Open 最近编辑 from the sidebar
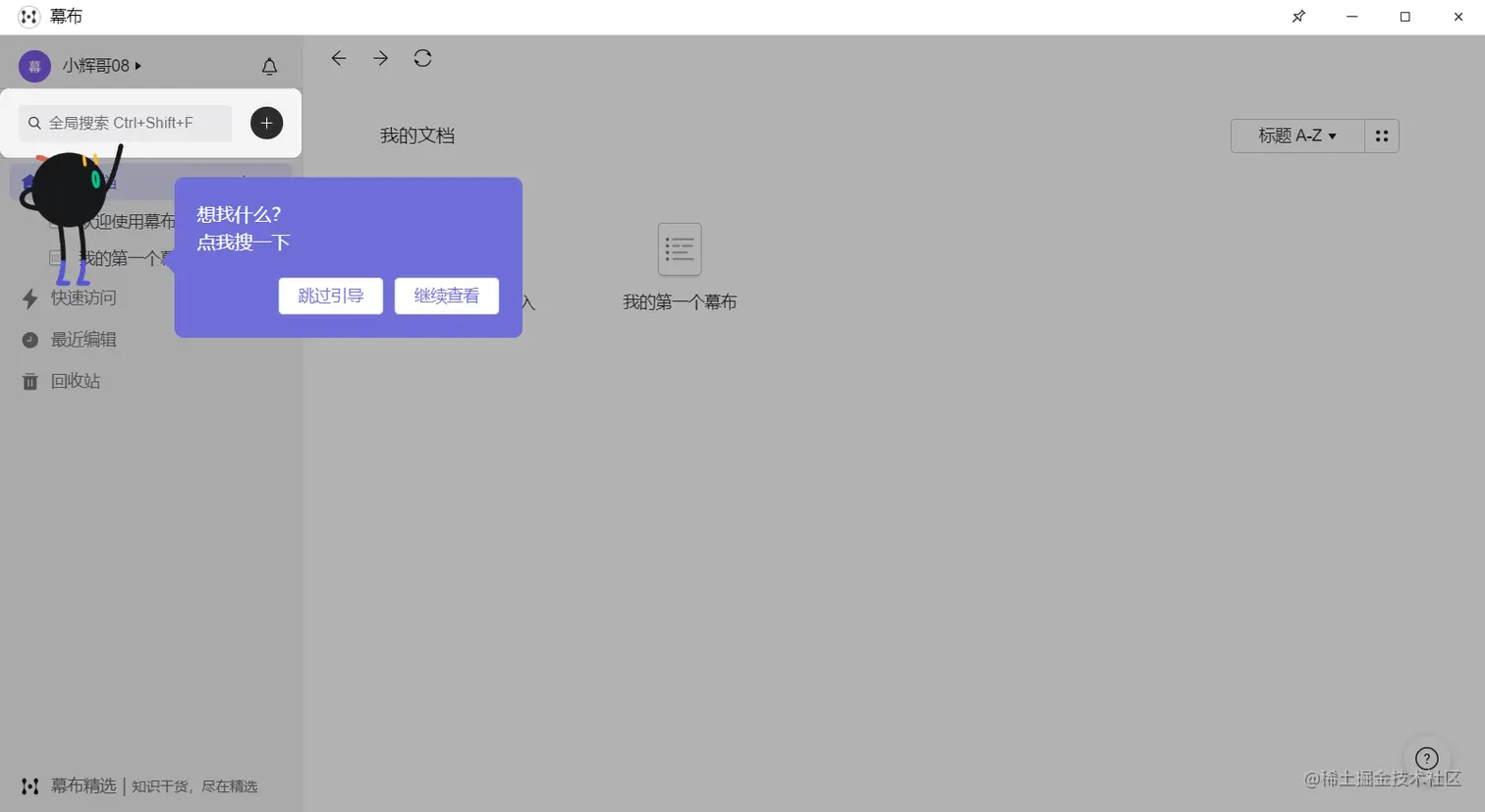The height and width of the screenshot is (812, 1485). (x=82, y=340)
